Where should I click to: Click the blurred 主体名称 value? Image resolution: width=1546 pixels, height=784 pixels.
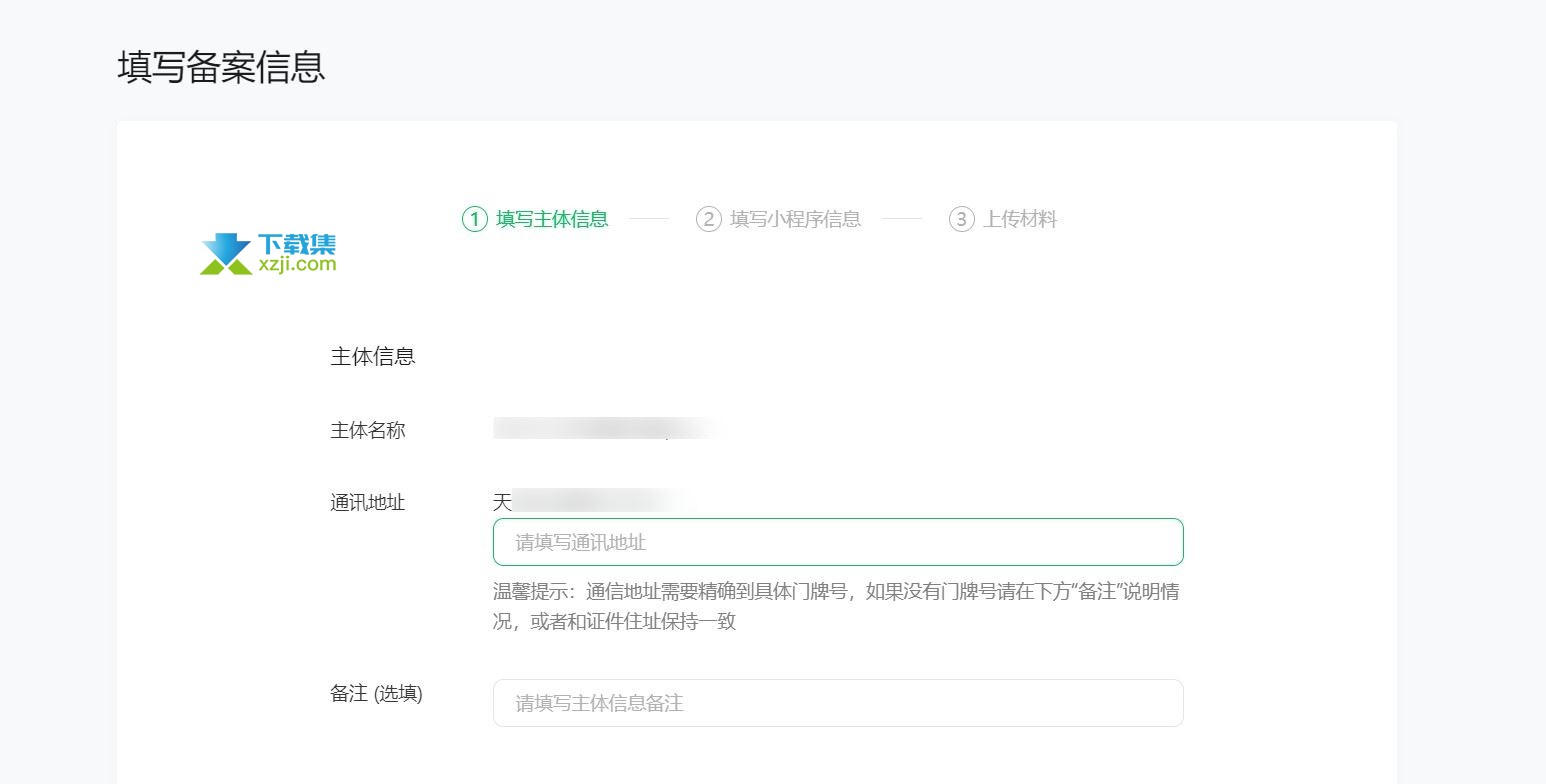click(606, 429)
